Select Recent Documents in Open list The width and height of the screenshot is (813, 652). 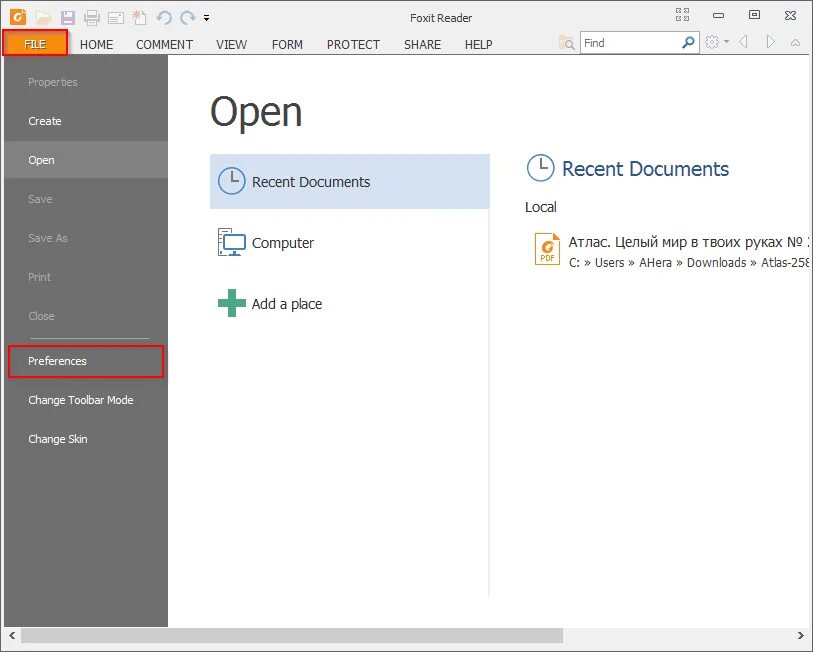[349, 182]
